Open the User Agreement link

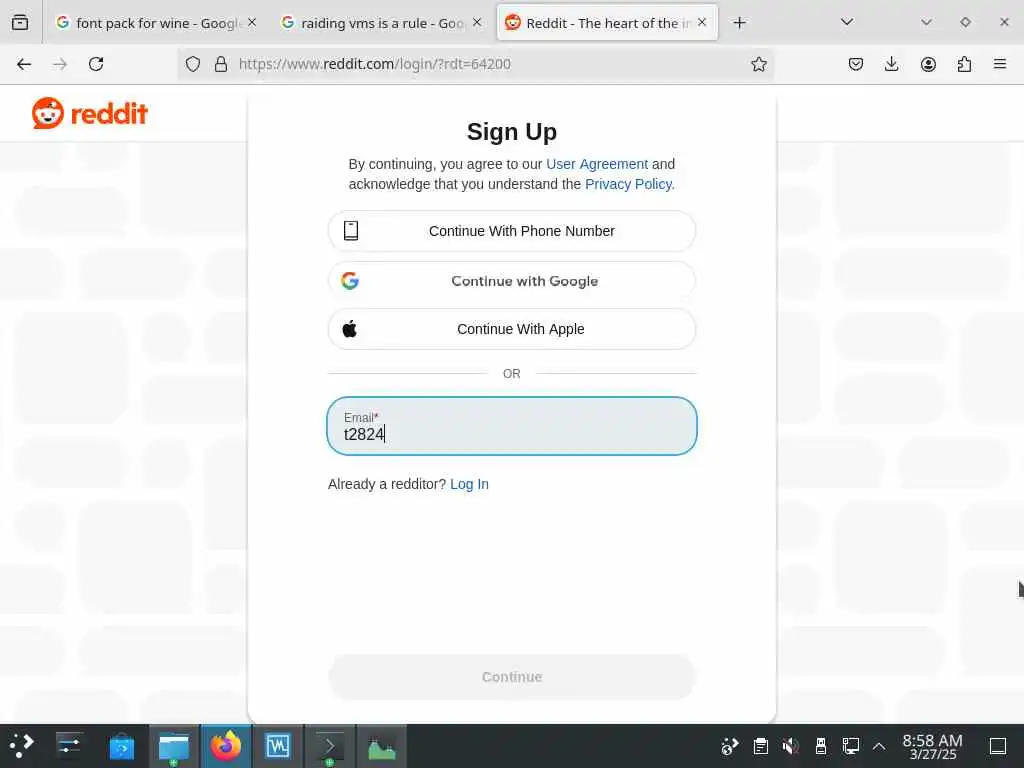coord(597,164)
